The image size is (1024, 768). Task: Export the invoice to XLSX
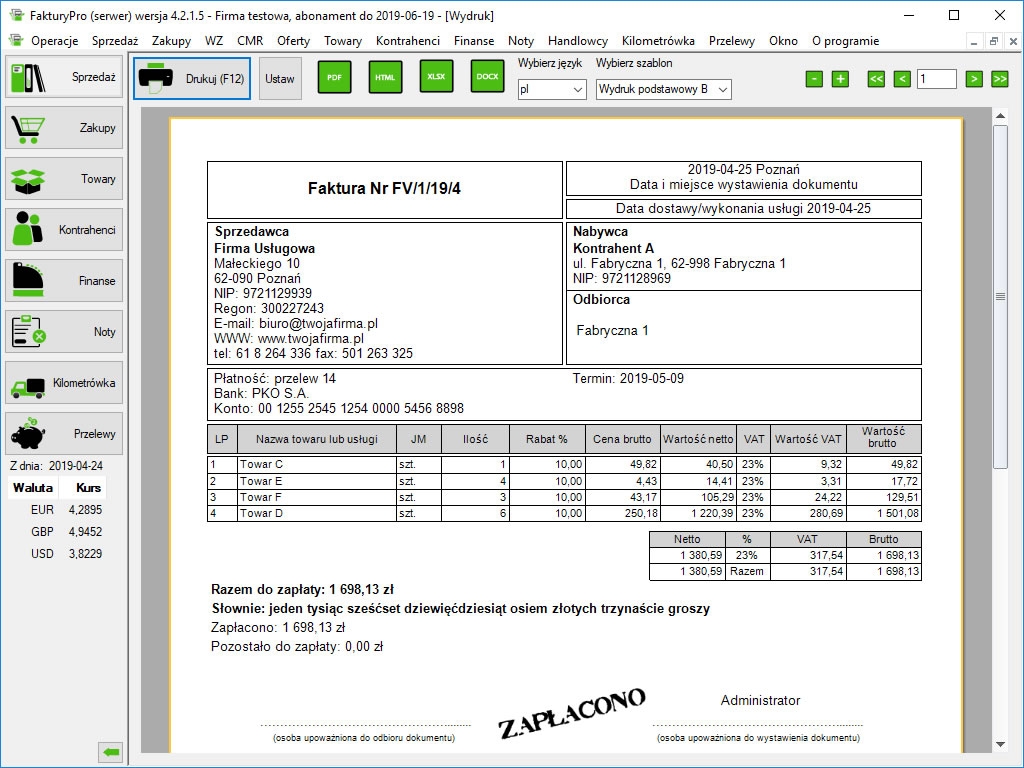[x=436, y=77]
